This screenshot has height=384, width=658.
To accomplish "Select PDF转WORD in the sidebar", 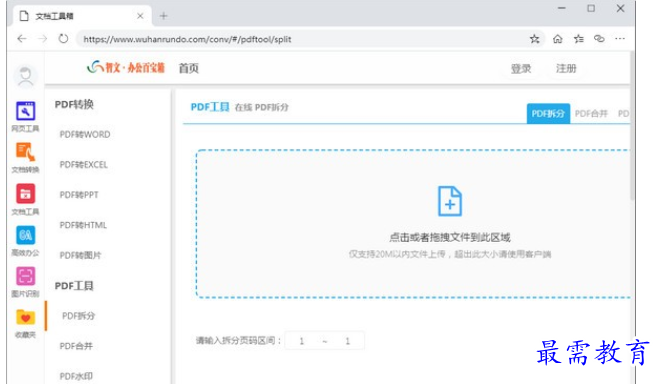I will pos(85,134).
